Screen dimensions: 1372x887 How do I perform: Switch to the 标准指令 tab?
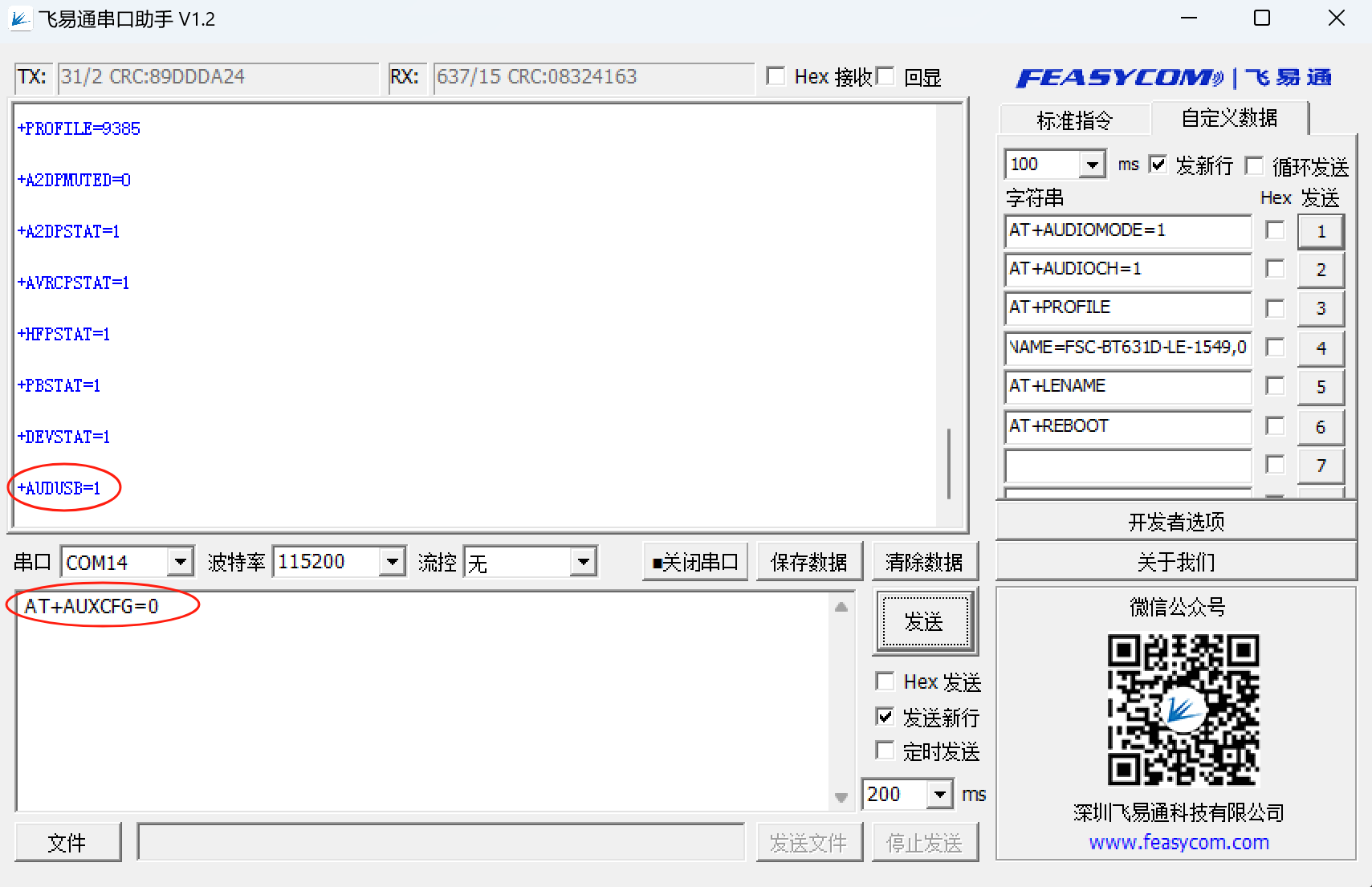(x=1074, y=120)
